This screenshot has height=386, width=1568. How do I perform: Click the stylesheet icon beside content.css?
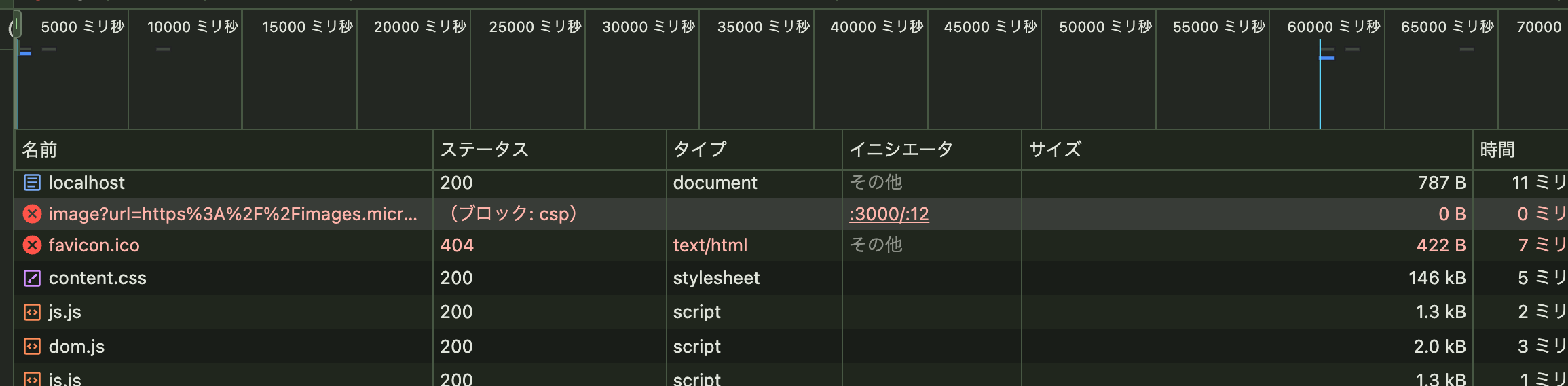32,278
